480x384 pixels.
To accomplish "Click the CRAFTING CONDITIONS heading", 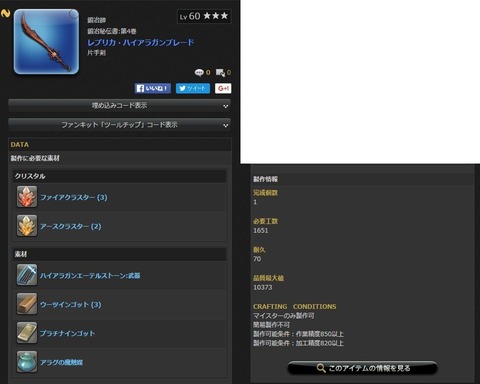I will tap(295, 306).
